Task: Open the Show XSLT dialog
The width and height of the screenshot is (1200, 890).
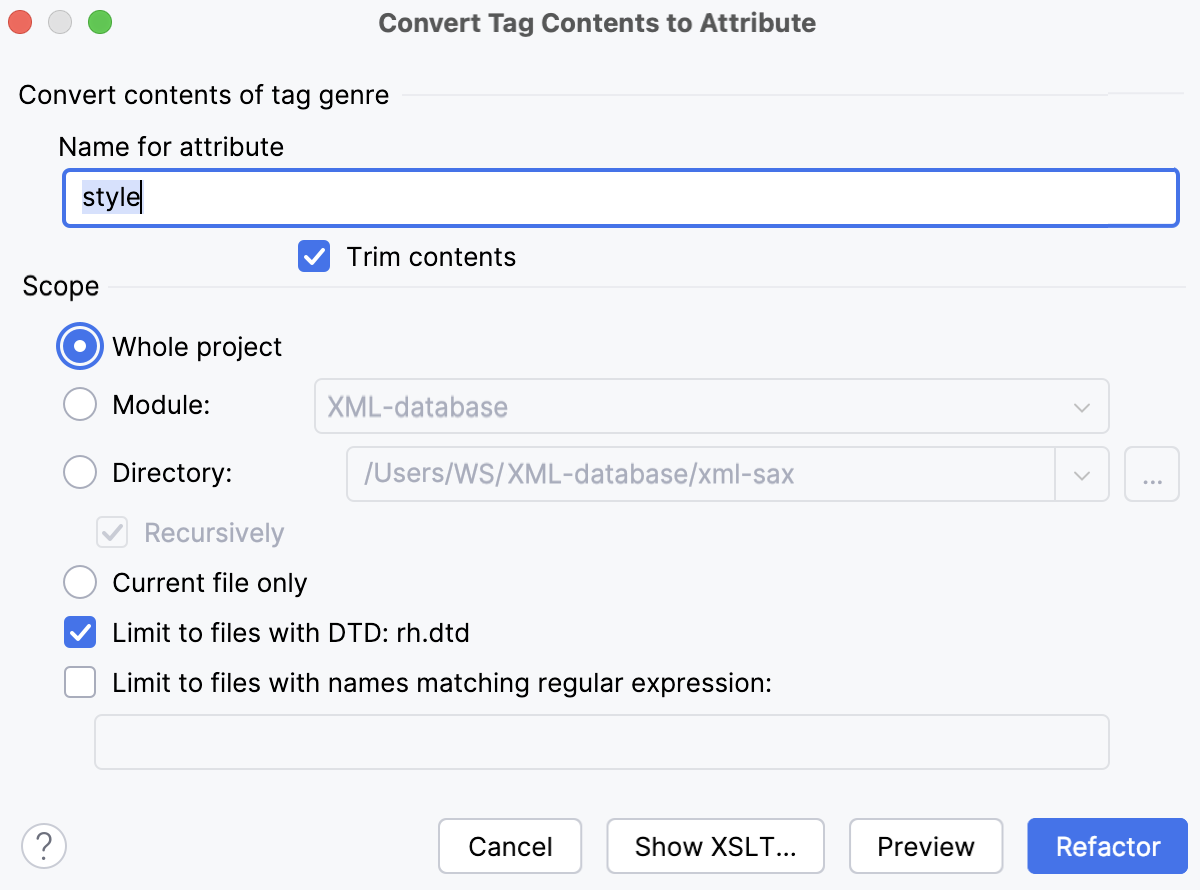Action: pyautogui.click(x=715, y=846)
